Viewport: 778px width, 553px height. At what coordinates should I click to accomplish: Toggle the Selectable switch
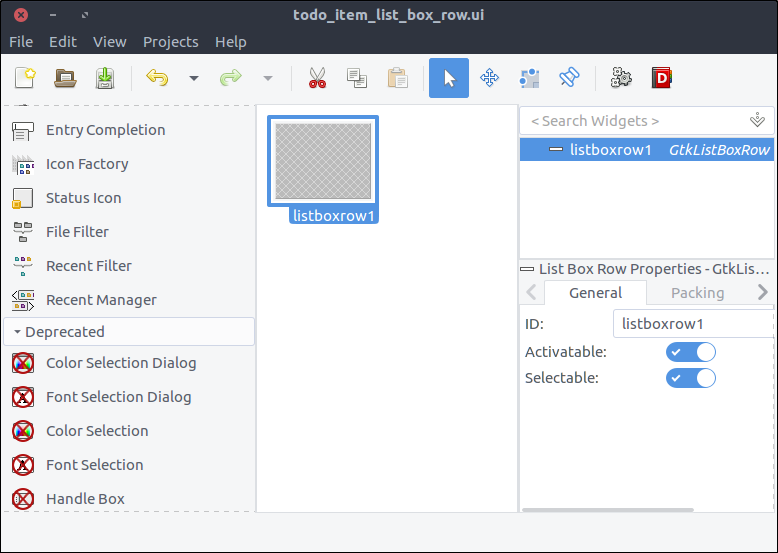(x=691, y=378)
